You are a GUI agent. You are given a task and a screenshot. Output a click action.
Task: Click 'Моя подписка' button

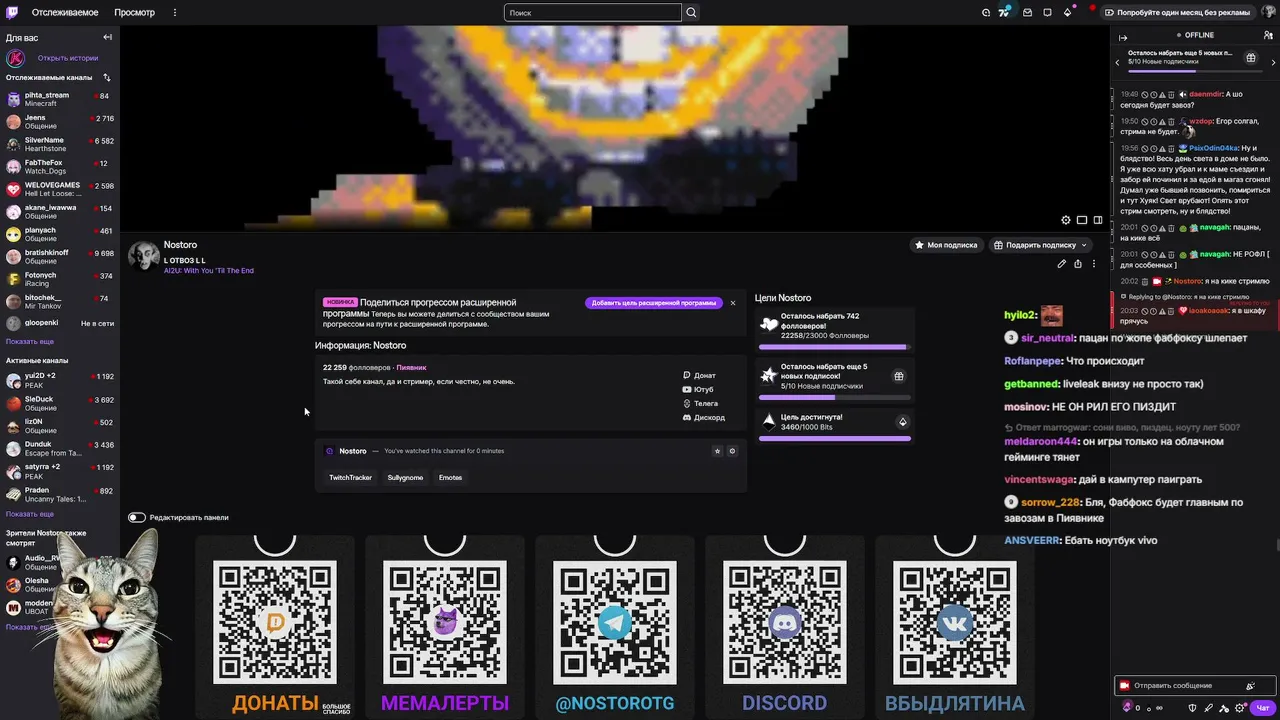point(946,245)
